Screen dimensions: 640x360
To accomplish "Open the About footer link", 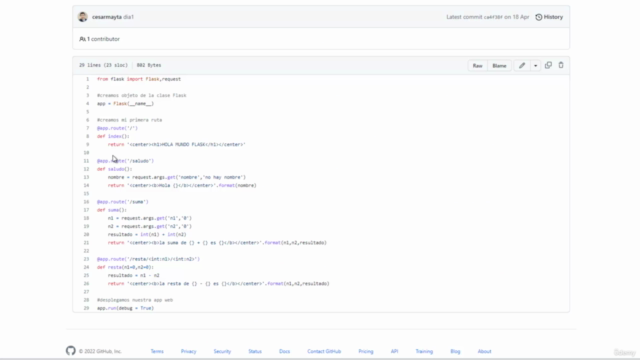I will [484, 351].
